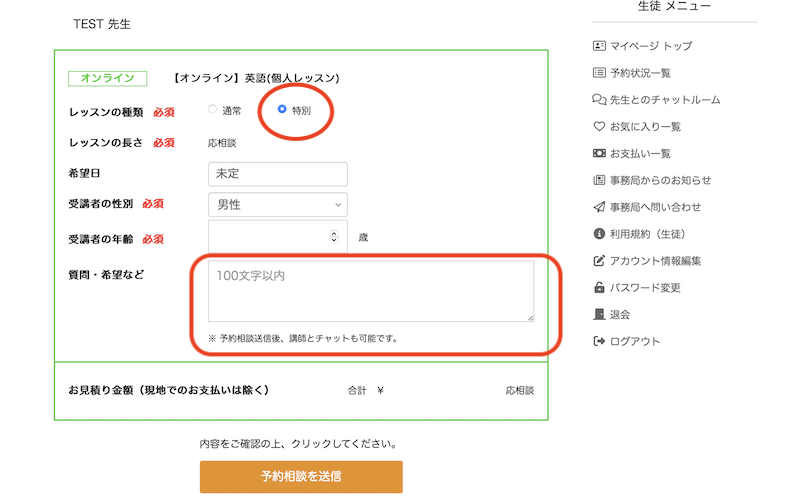Click the 予約相談を送信 button
This screenshot has width=800, height=500.
(301, 477)
